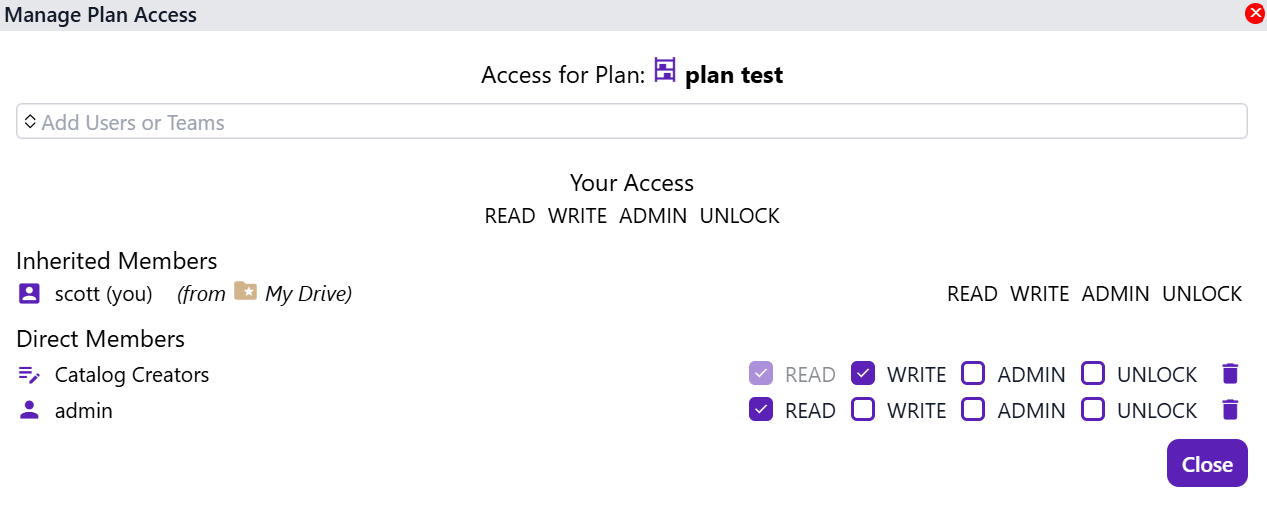The width and height of the screenshot is (1267, 505).
Task: Open the My Drive inherited source link
Action: click(307, 294)
